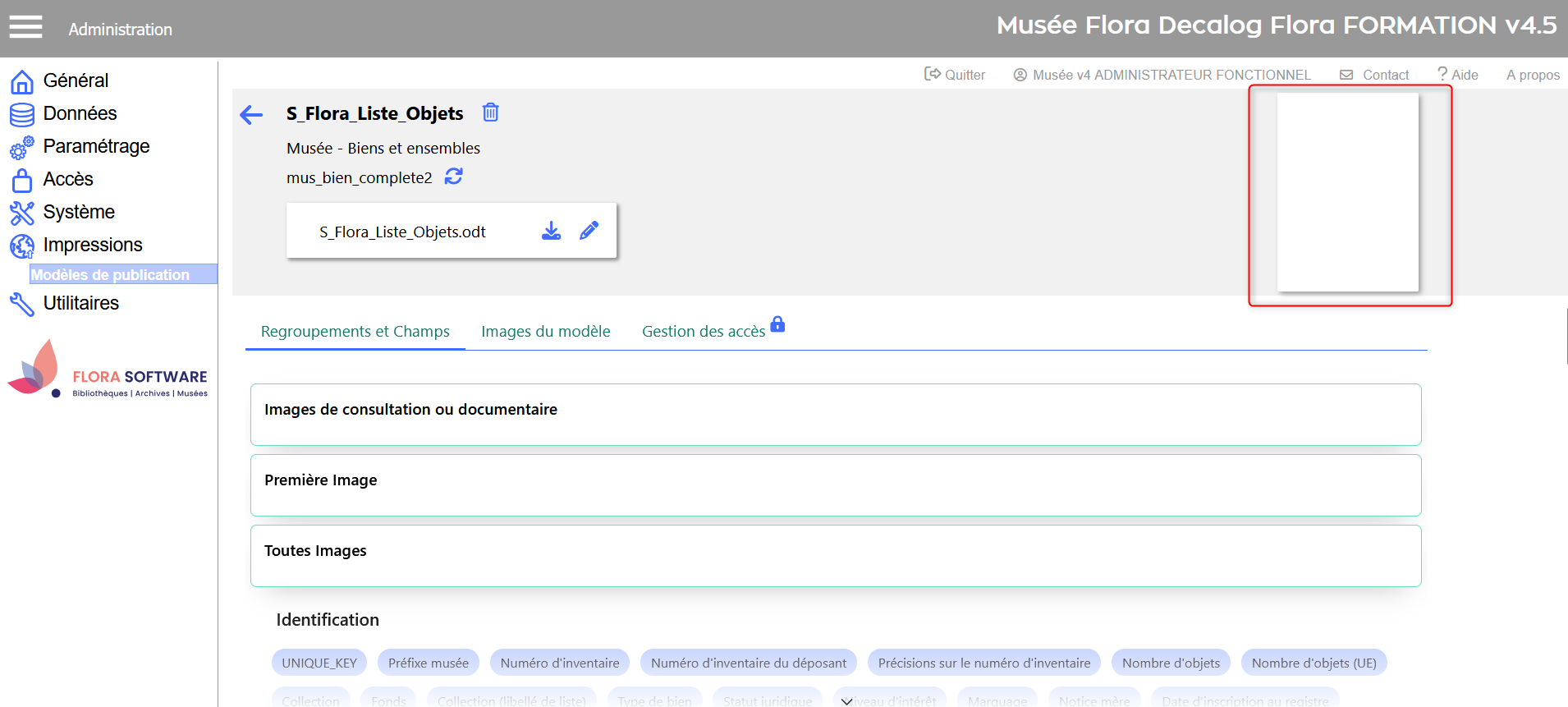Open the Aide help link
This screenshot has width=1568, height=707.
1458,75
